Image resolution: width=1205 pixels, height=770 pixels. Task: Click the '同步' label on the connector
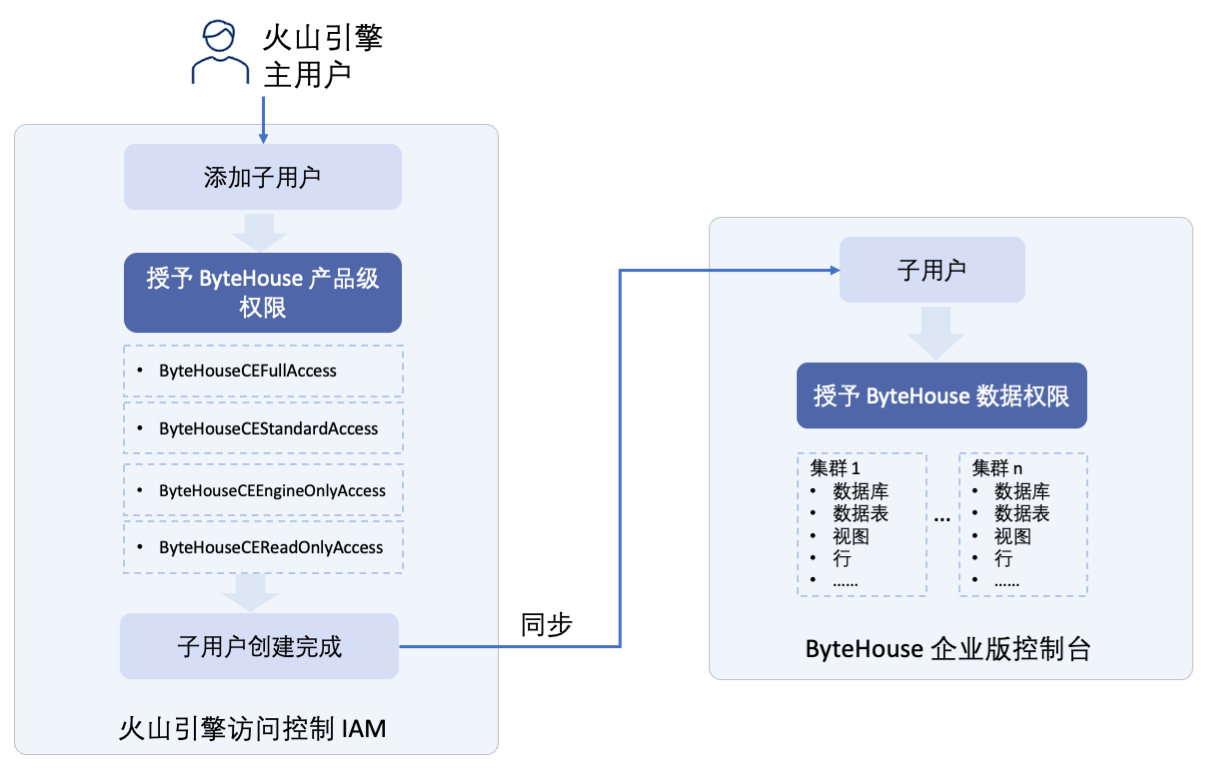pyautogui.click(x=546, y=625)
